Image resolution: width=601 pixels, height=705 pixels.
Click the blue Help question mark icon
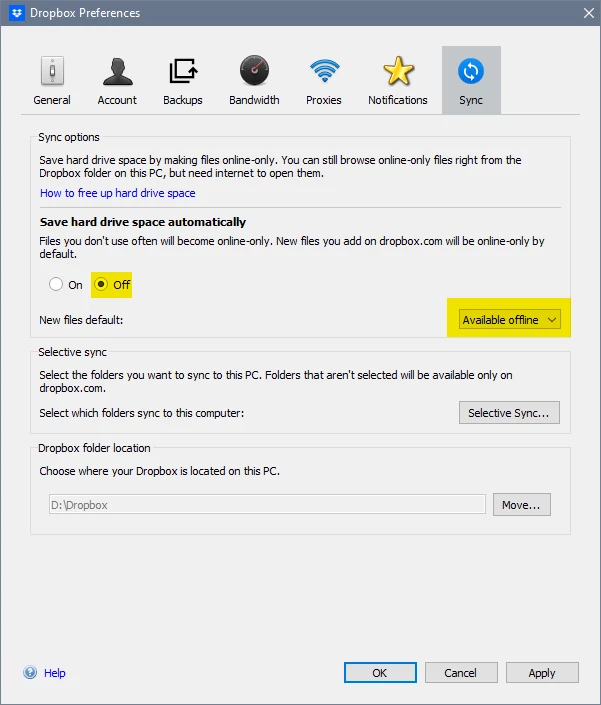point(30,673)
